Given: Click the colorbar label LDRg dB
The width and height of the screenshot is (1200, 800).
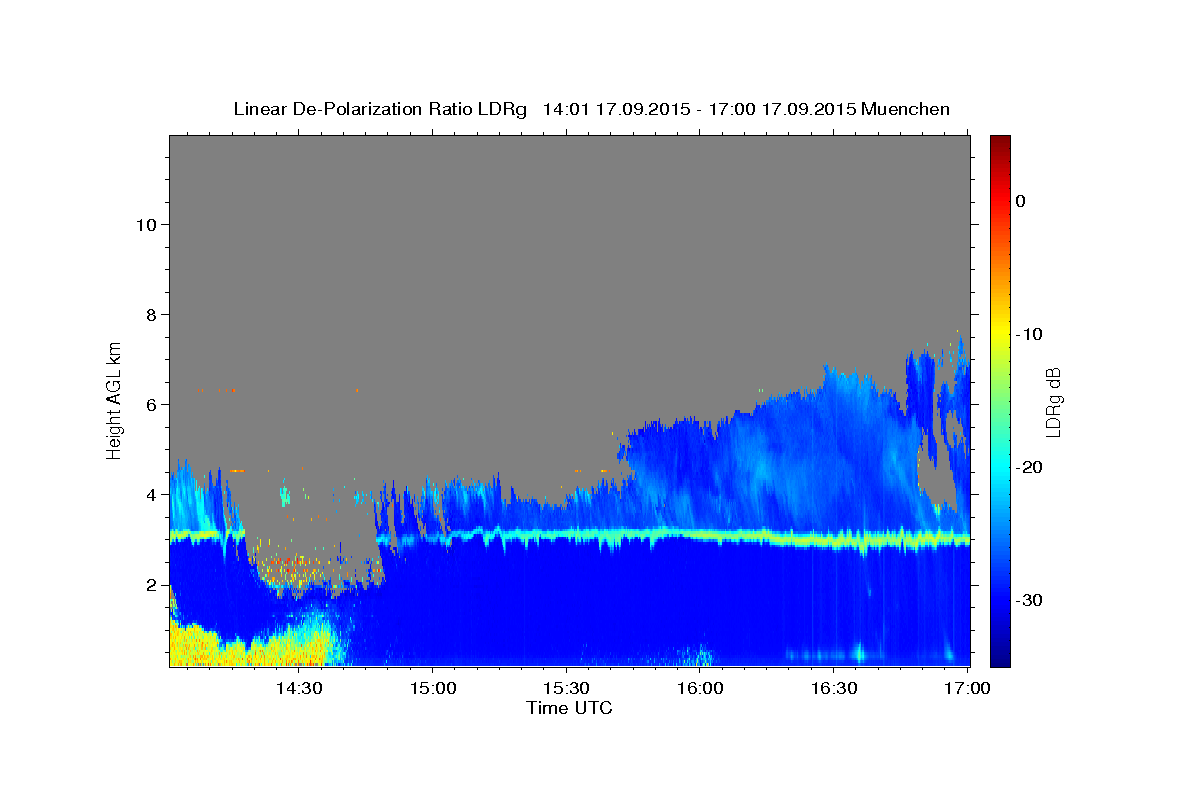Looking at the screenshot, I should [x=1052, y=401].
